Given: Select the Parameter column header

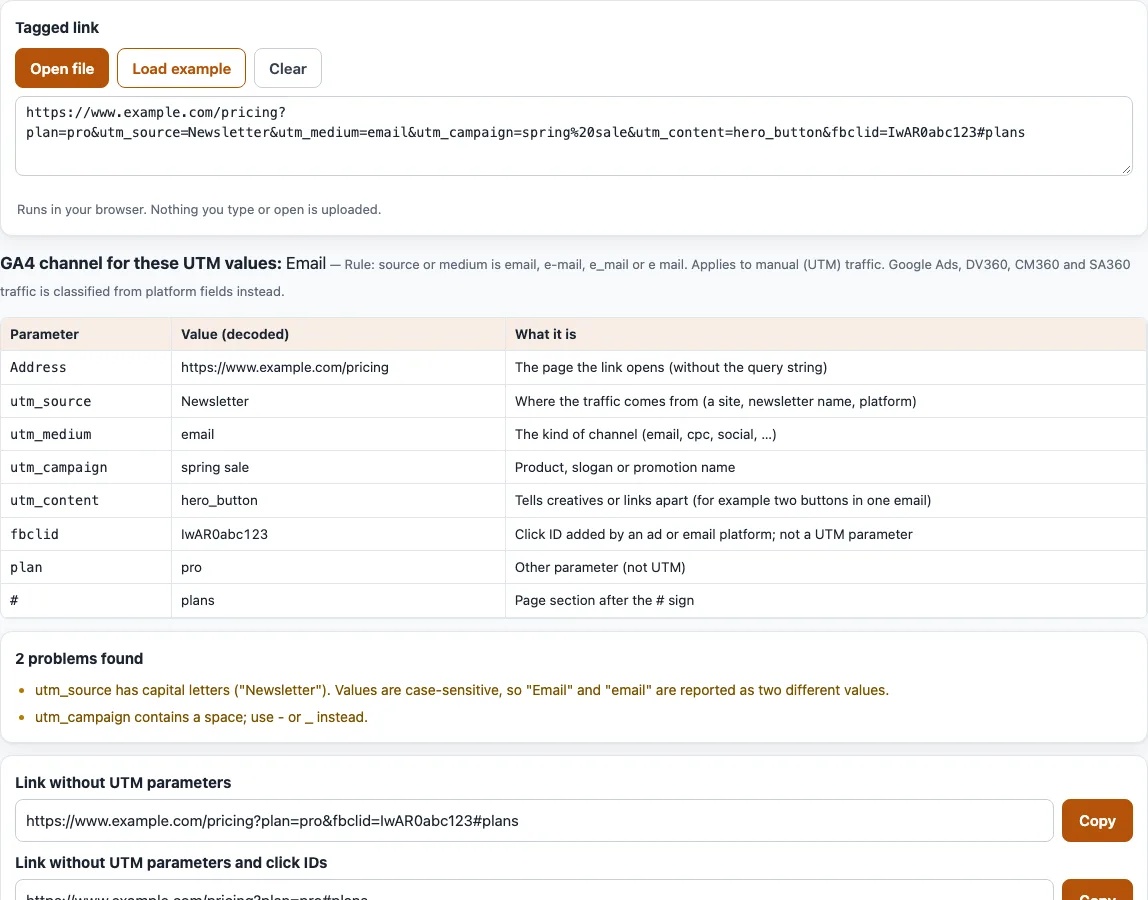Looking at the screenshot, I should tap(86, 334).
